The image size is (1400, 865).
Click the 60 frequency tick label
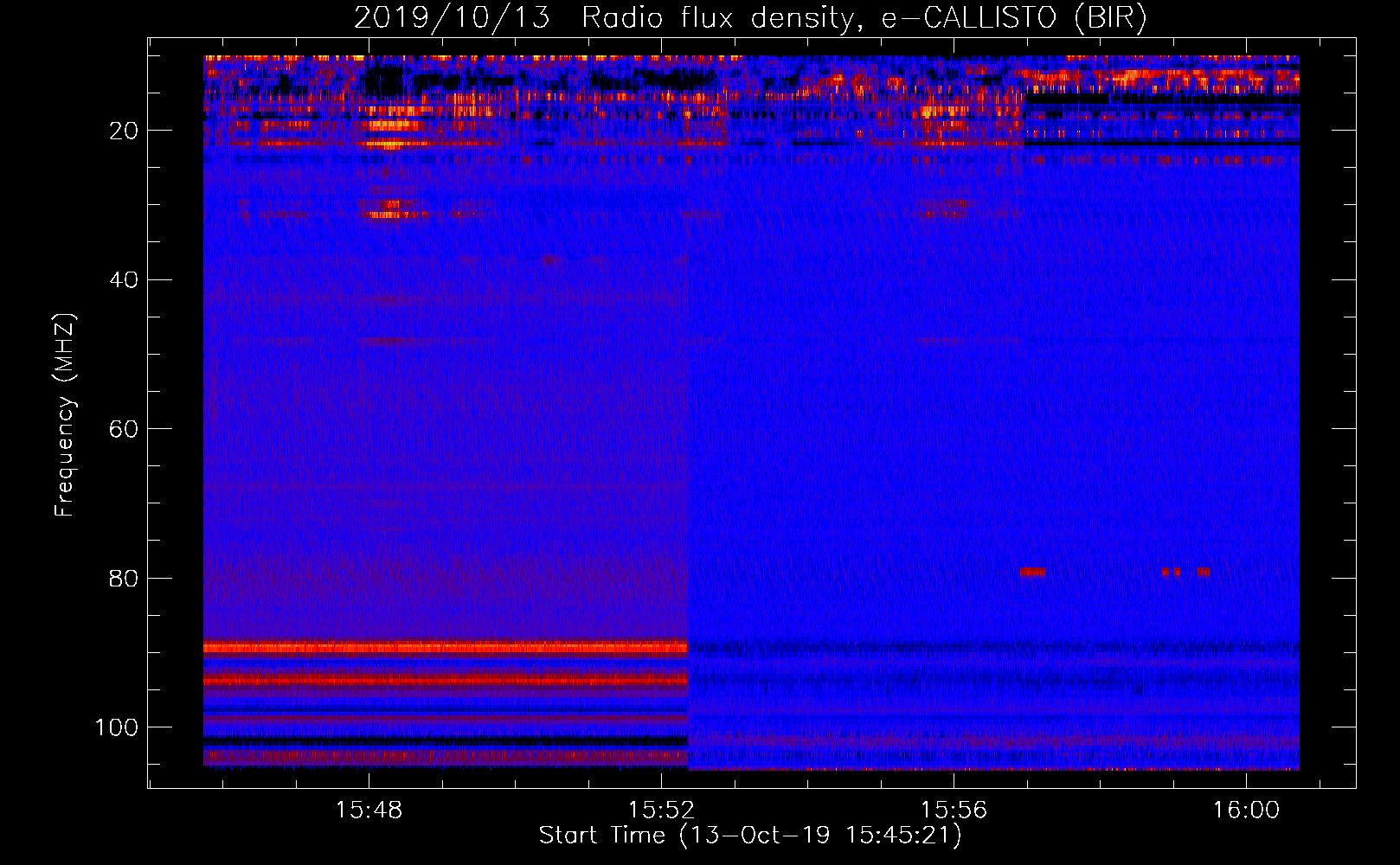coord(124,429)
